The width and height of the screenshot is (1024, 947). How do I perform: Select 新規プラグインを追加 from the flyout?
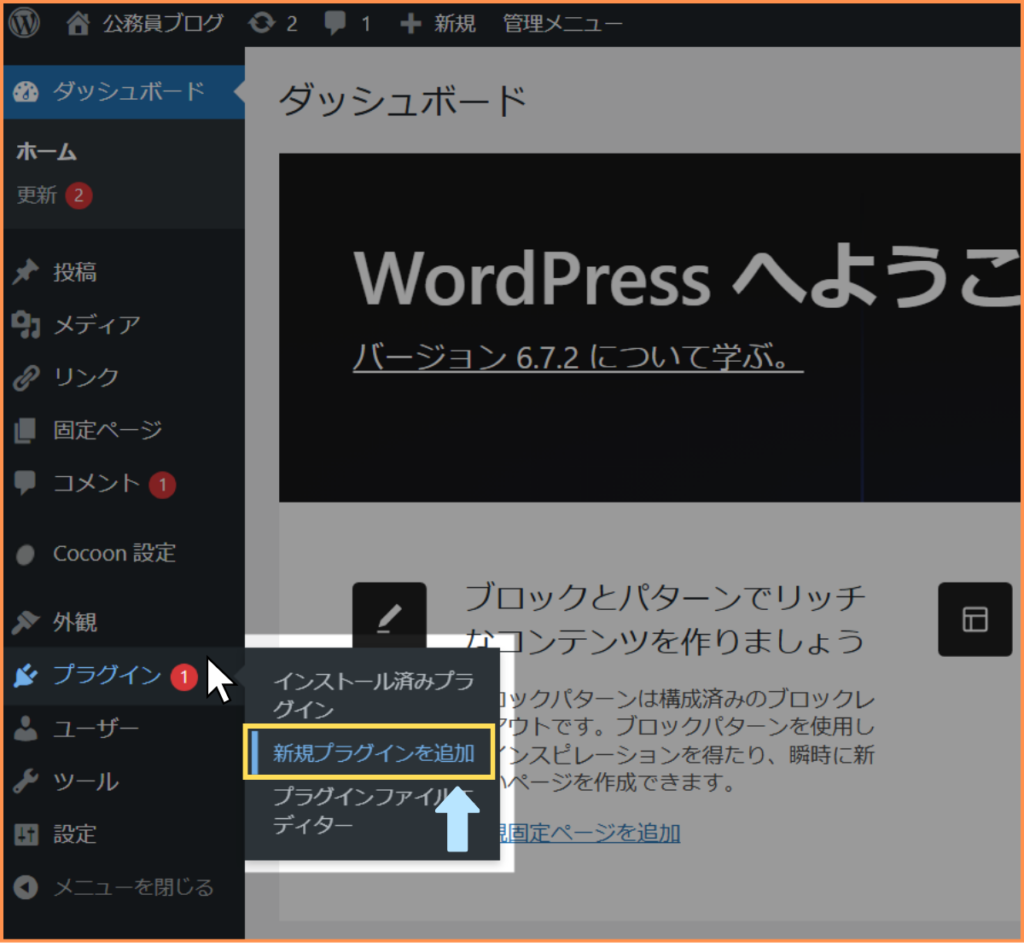(x=374, y=753)
